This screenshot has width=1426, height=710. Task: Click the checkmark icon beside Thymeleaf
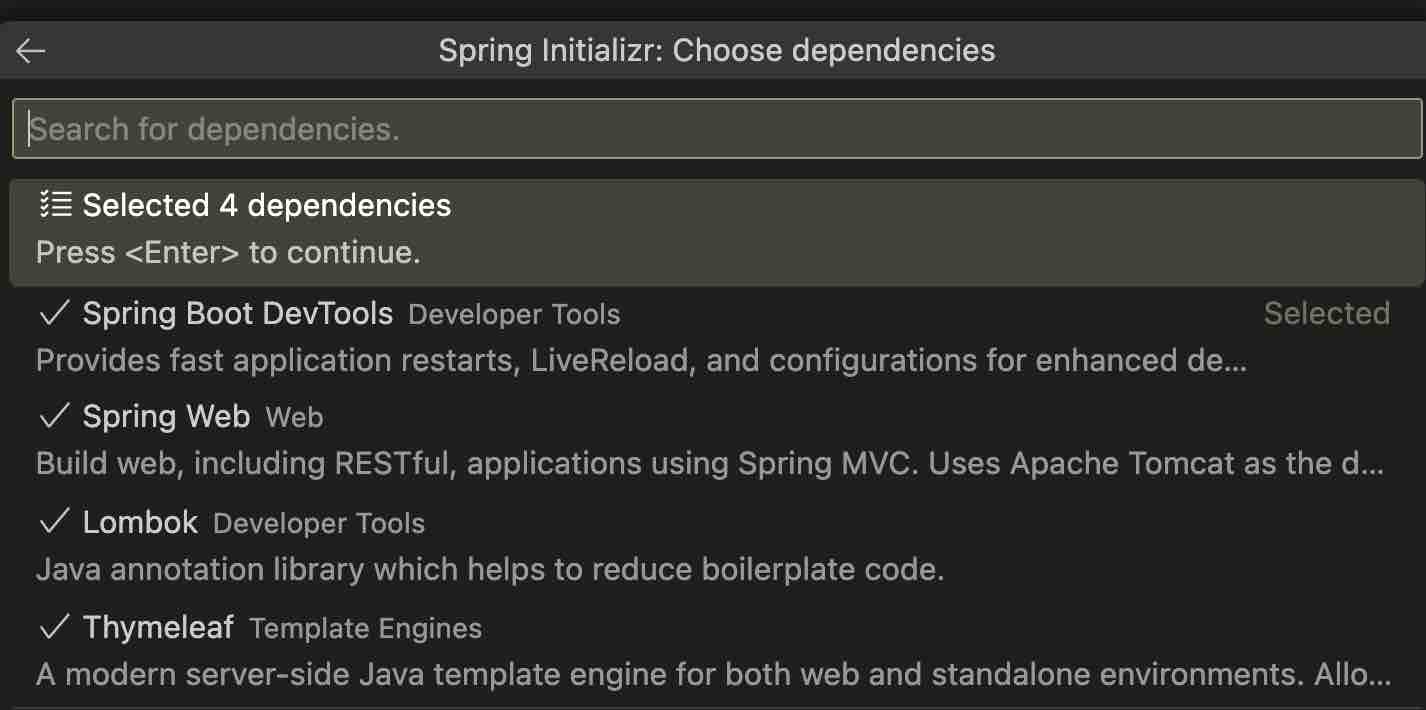(53, 627)
